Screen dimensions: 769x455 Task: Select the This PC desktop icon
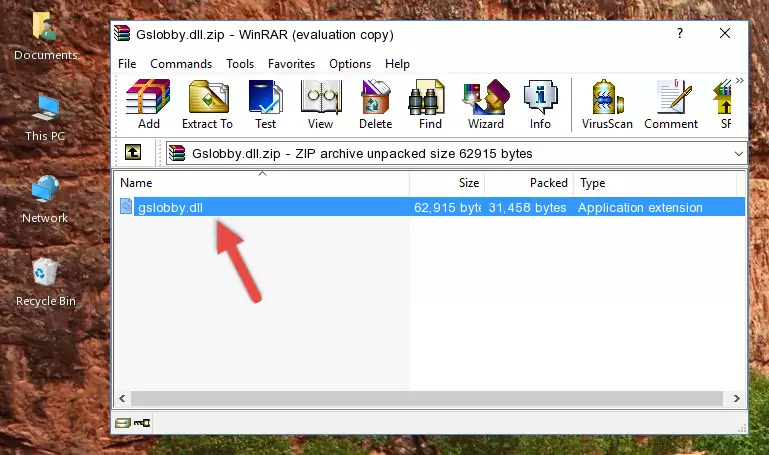[x=45, y=119]
